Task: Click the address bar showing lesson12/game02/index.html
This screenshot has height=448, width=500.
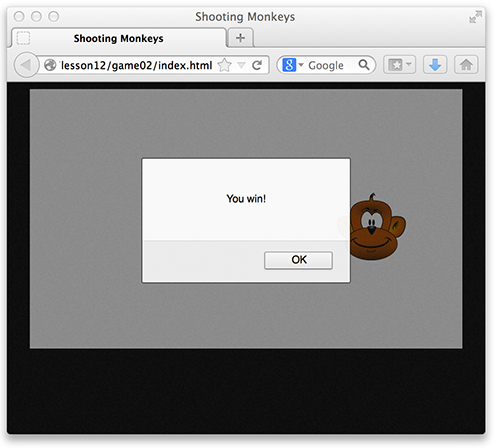Action: click(137, 65)
